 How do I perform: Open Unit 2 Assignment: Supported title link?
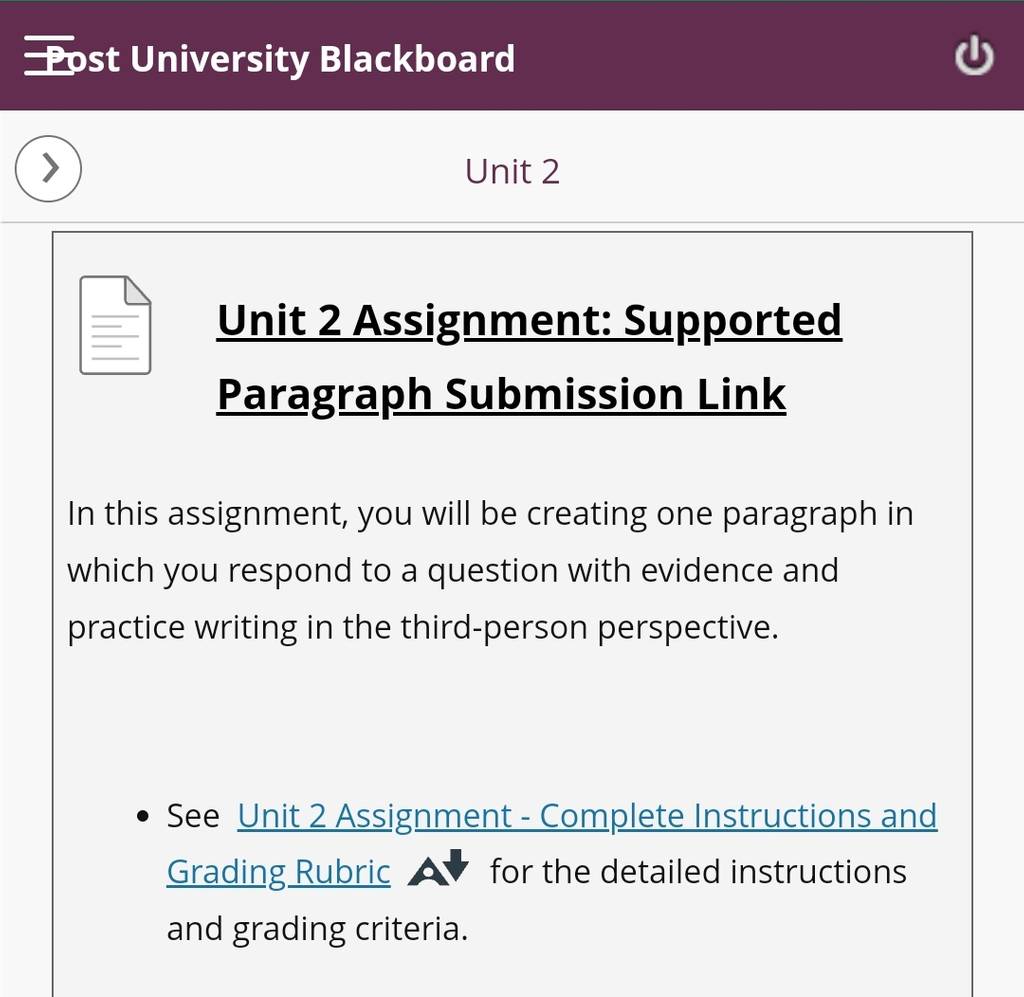click(529, 320)
